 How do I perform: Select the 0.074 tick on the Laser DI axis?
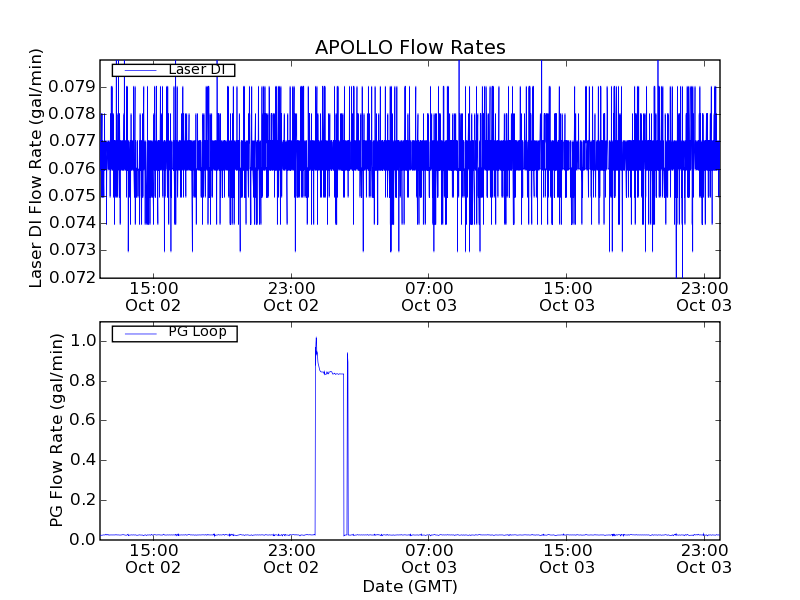coord(72,222)
